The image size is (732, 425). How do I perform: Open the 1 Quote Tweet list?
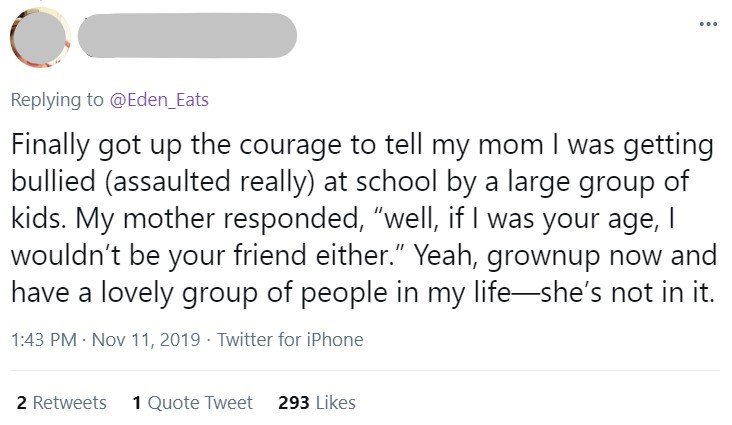(192, 402)
